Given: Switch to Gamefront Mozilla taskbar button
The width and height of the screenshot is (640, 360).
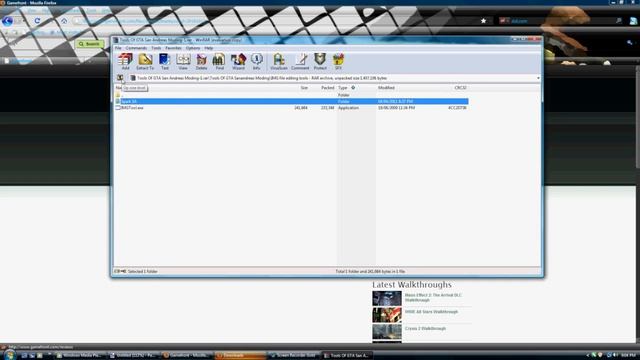Looking at the screenshot, I should [x=186, y=356].
